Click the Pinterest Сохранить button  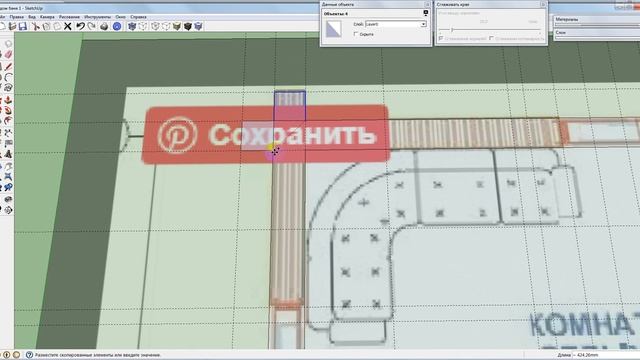tap(265, 135)
